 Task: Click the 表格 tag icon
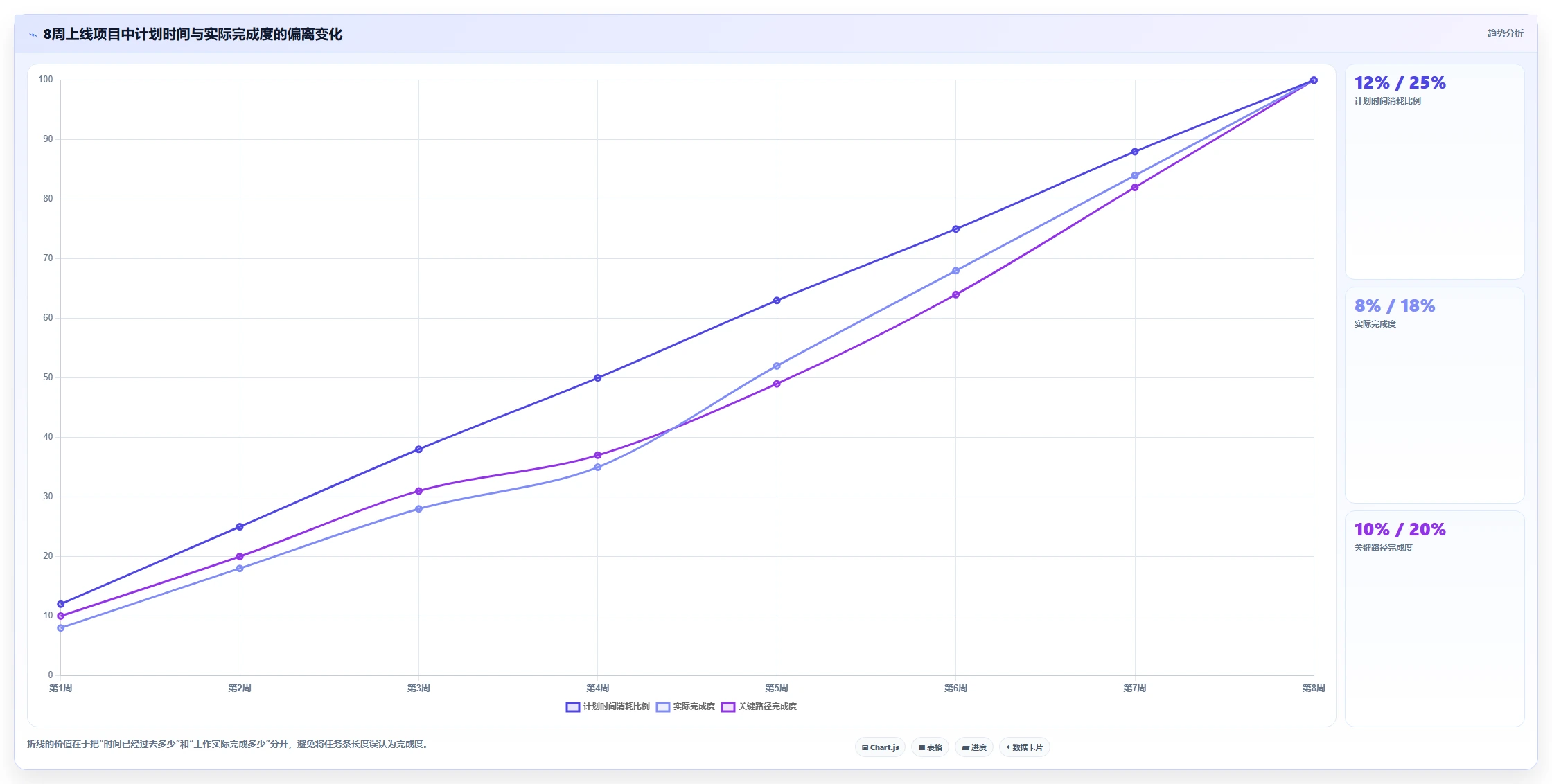(x=921, y=747)
